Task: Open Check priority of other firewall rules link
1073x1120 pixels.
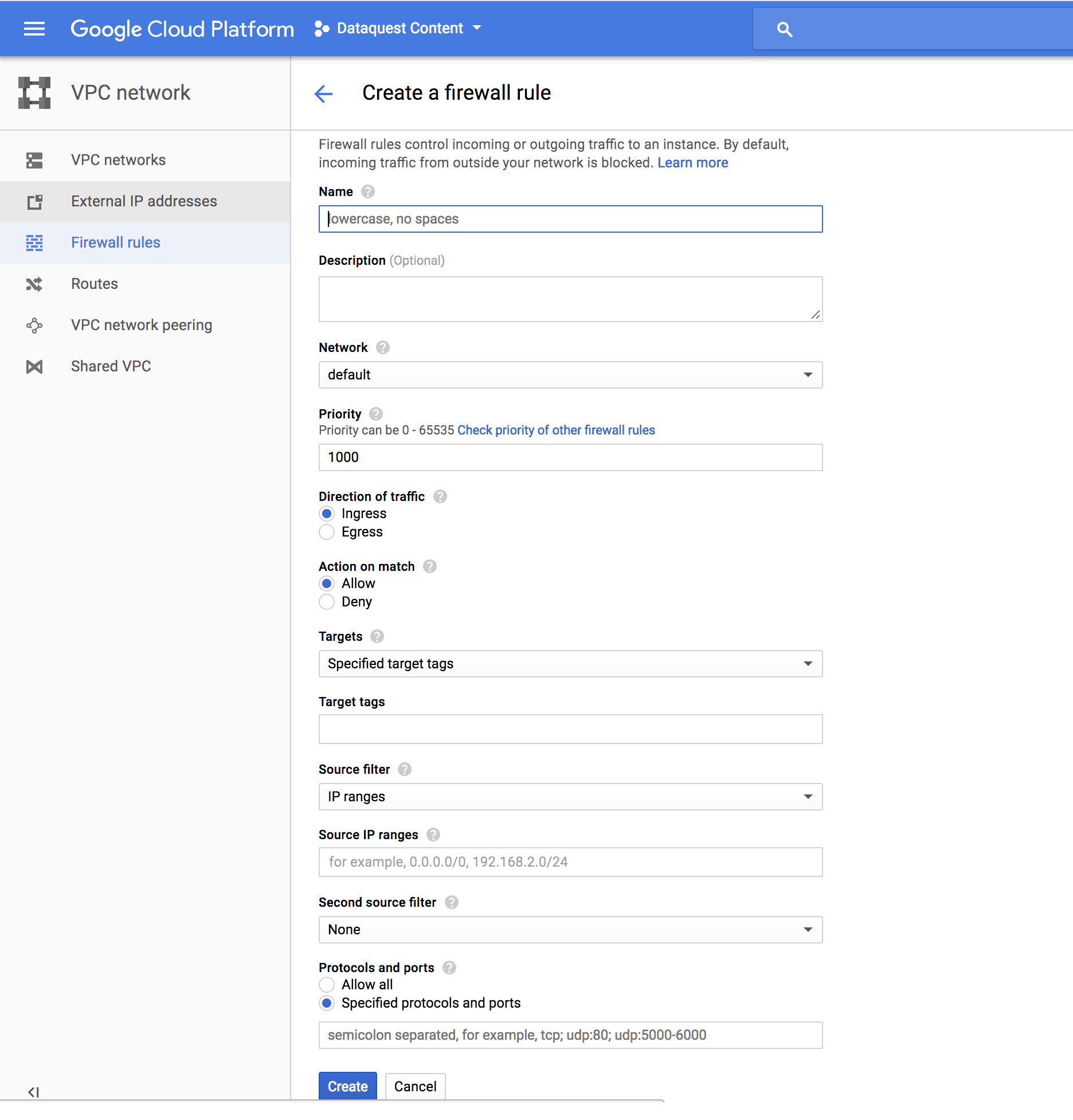Action: tap(556, 430)
